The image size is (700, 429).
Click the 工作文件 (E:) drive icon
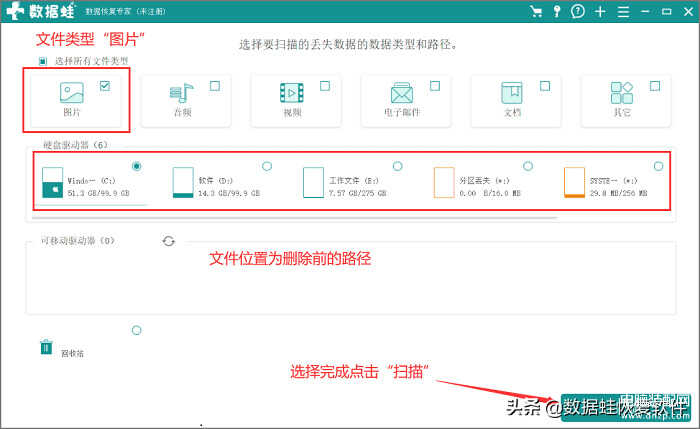313,183
